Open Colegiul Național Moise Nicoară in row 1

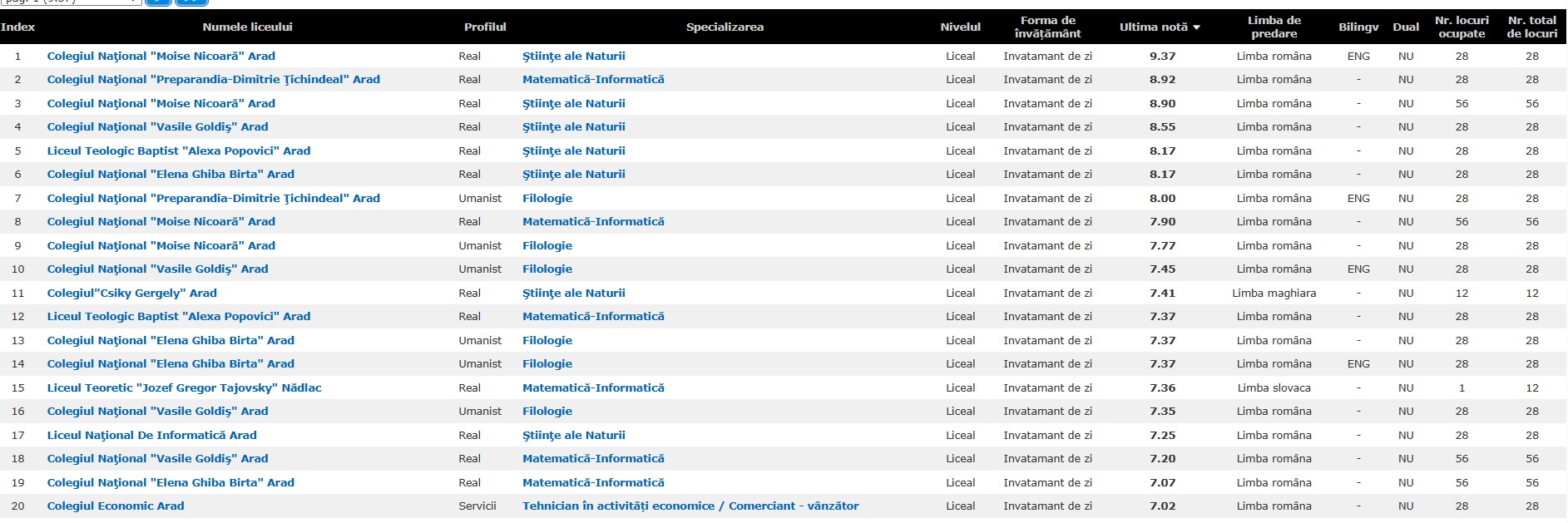point(161,56)
